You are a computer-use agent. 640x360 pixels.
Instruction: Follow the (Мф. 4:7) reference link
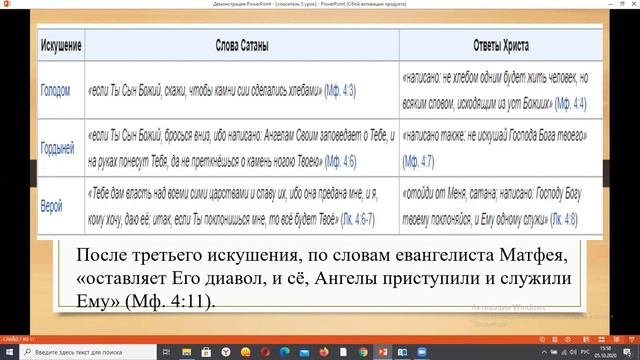pyautogui.click(x=418, y=162)
